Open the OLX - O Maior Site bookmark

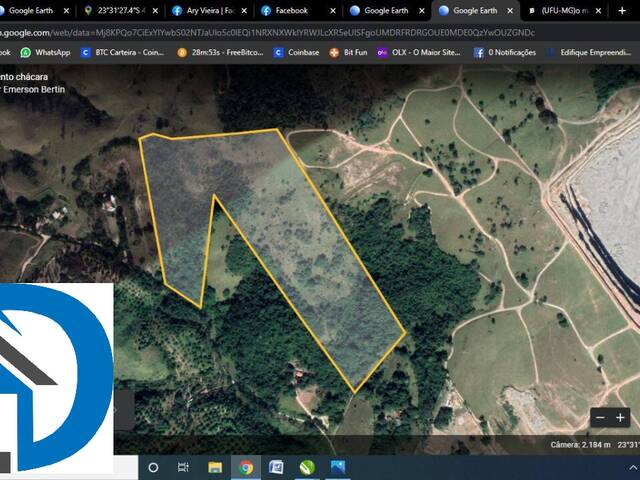coord(418,52)
